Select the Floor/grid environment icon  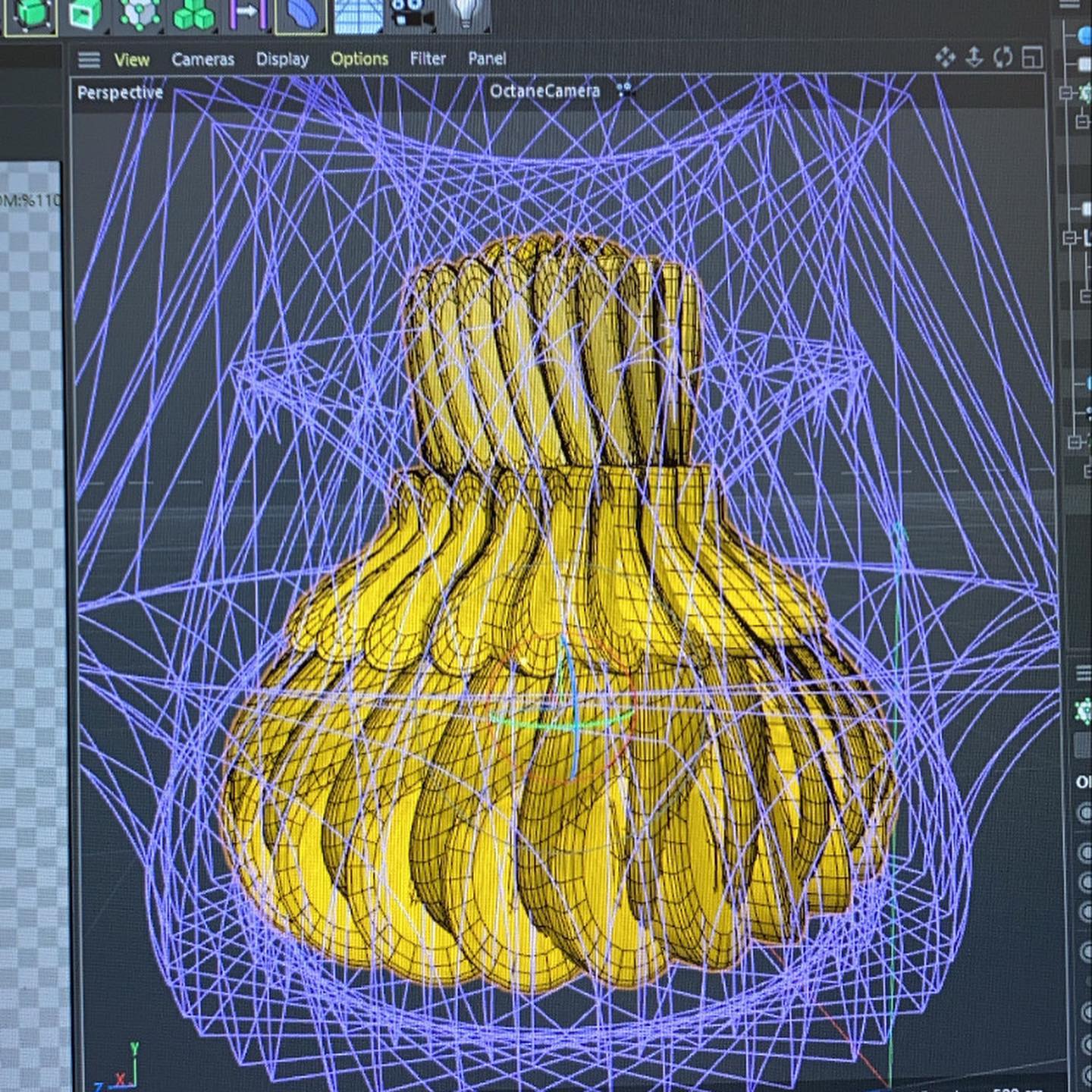pyautogui.click(x=358, y=15)
